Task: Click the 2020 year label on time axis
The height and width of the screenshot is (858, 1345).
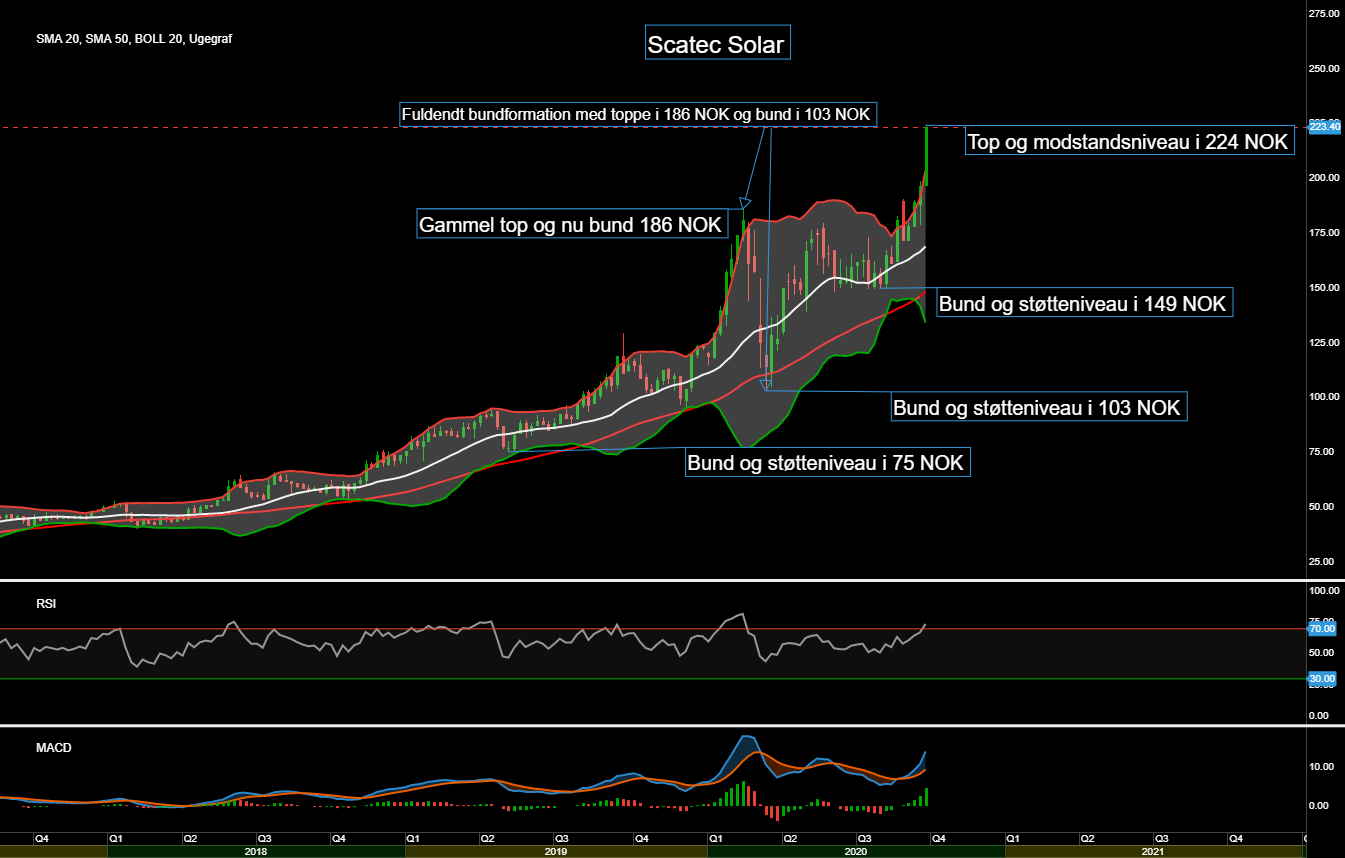Action: point(856,852)
